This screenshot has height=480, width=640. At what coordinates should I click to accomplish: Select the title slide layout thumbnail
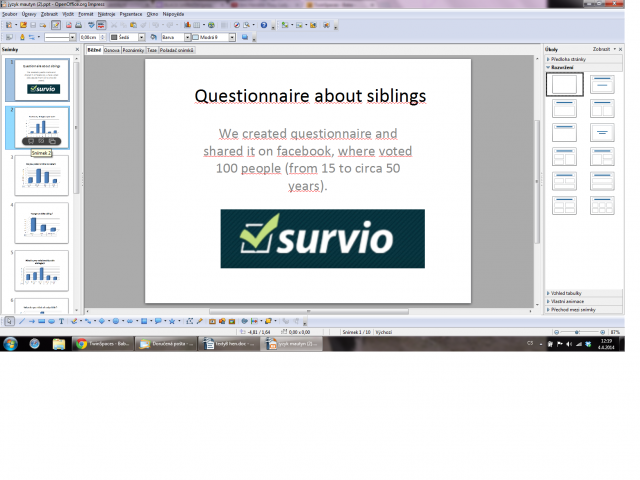click(x=602, y=84)
